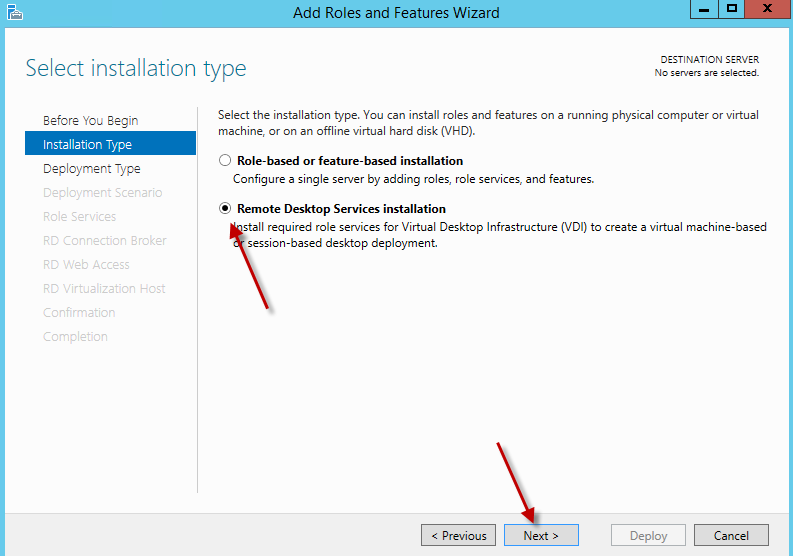Open the Before You Begin step
793x556 pixels.
pyautogui.click(x=91, y=121)
